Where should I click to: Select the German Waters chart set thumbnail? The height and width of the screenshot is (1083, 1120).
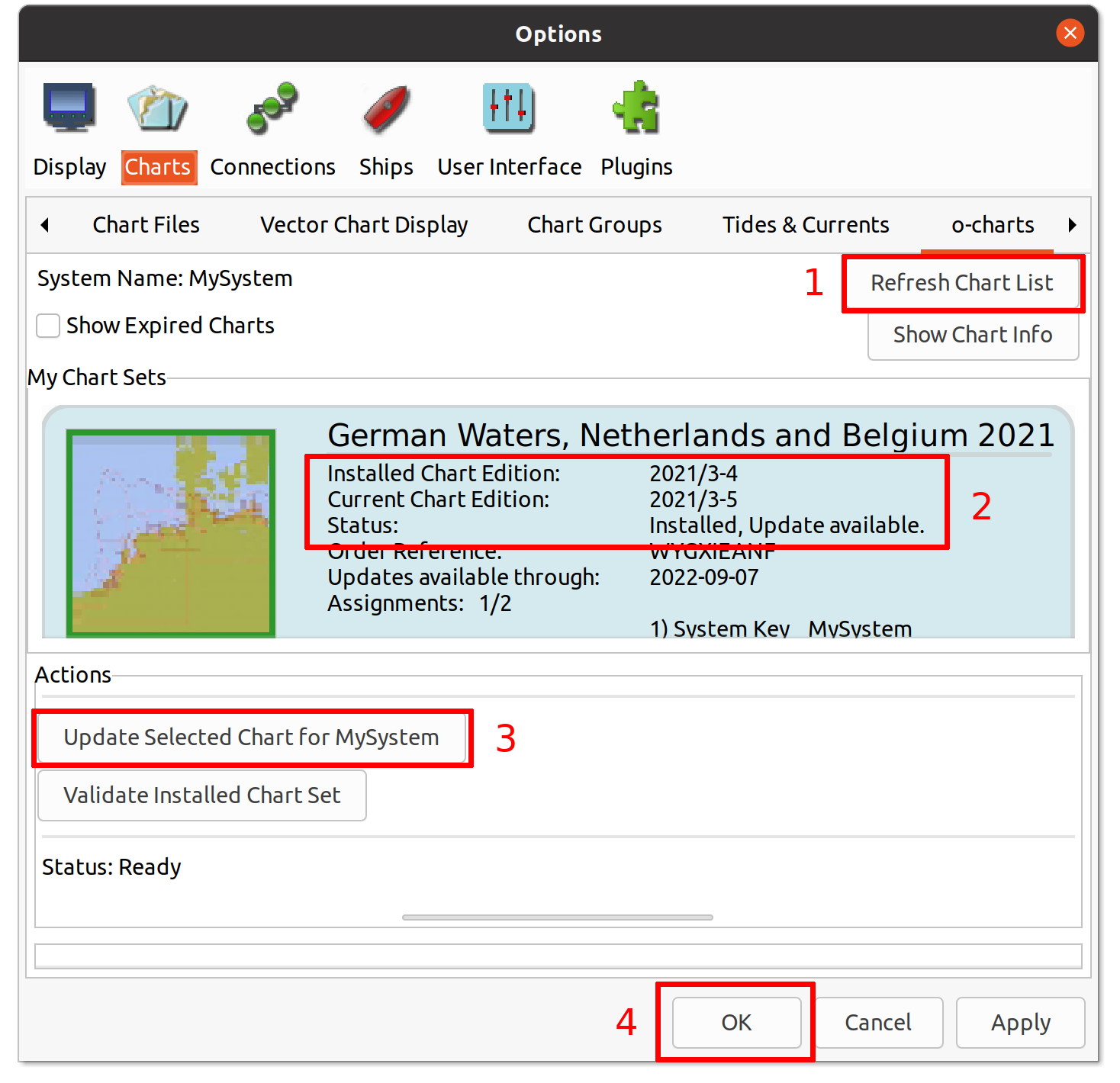click(171, 533)
